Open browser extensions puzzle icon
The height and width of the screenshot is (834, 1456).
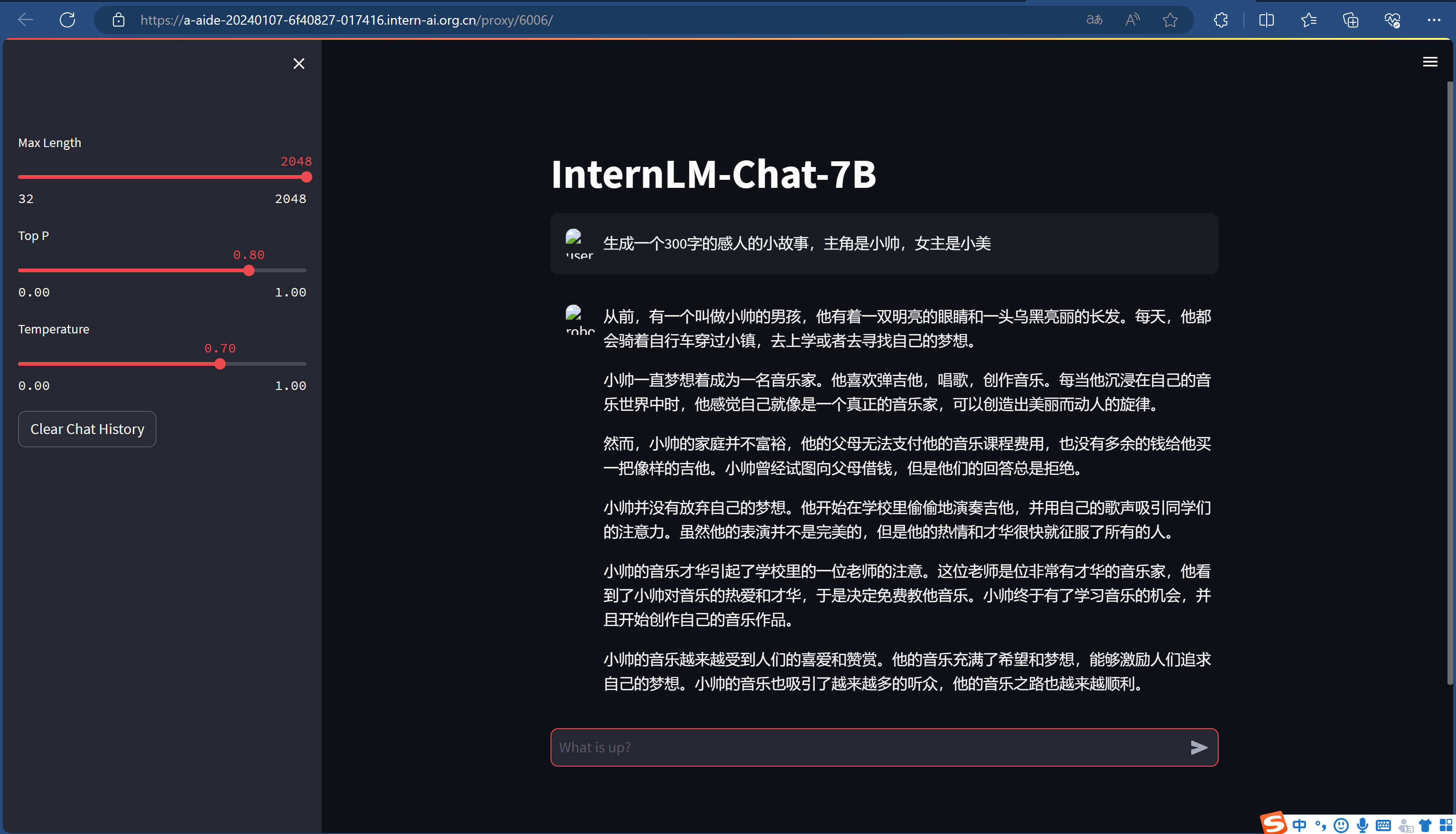1221,20
